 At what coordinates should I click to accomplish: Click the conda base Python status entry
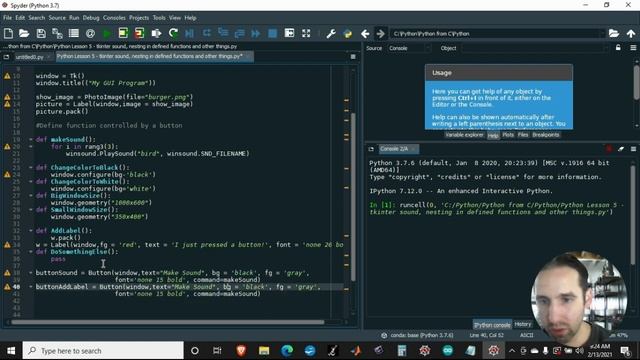click(x=417, y=335)
